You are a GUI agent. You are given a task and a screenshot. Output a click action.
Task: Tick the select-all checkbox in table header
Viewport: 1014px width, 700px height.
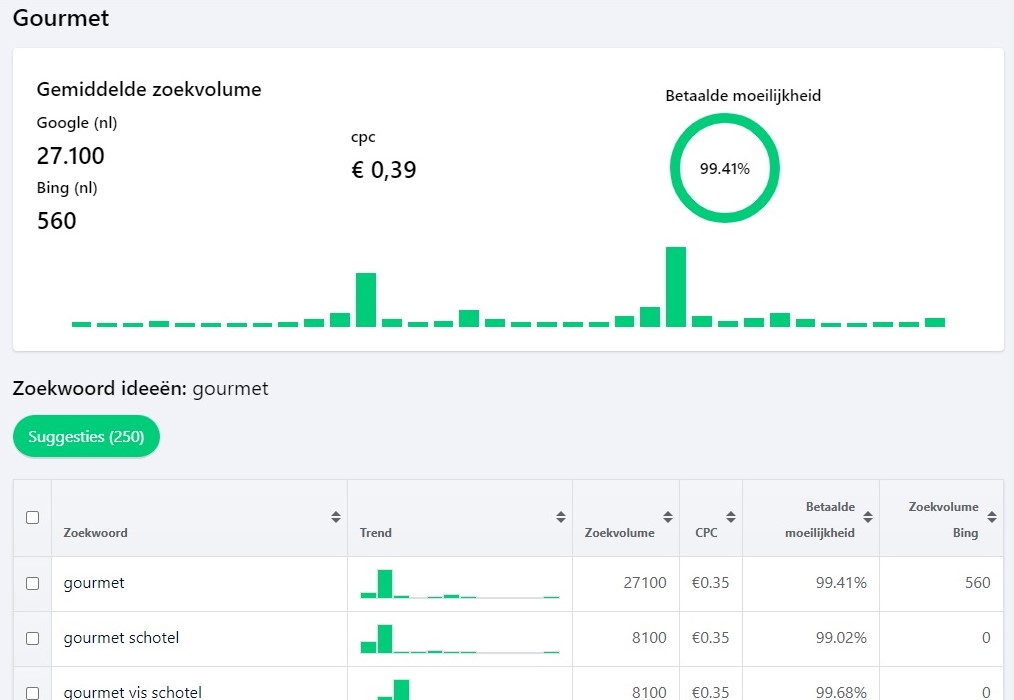click(x=32, y=518)
